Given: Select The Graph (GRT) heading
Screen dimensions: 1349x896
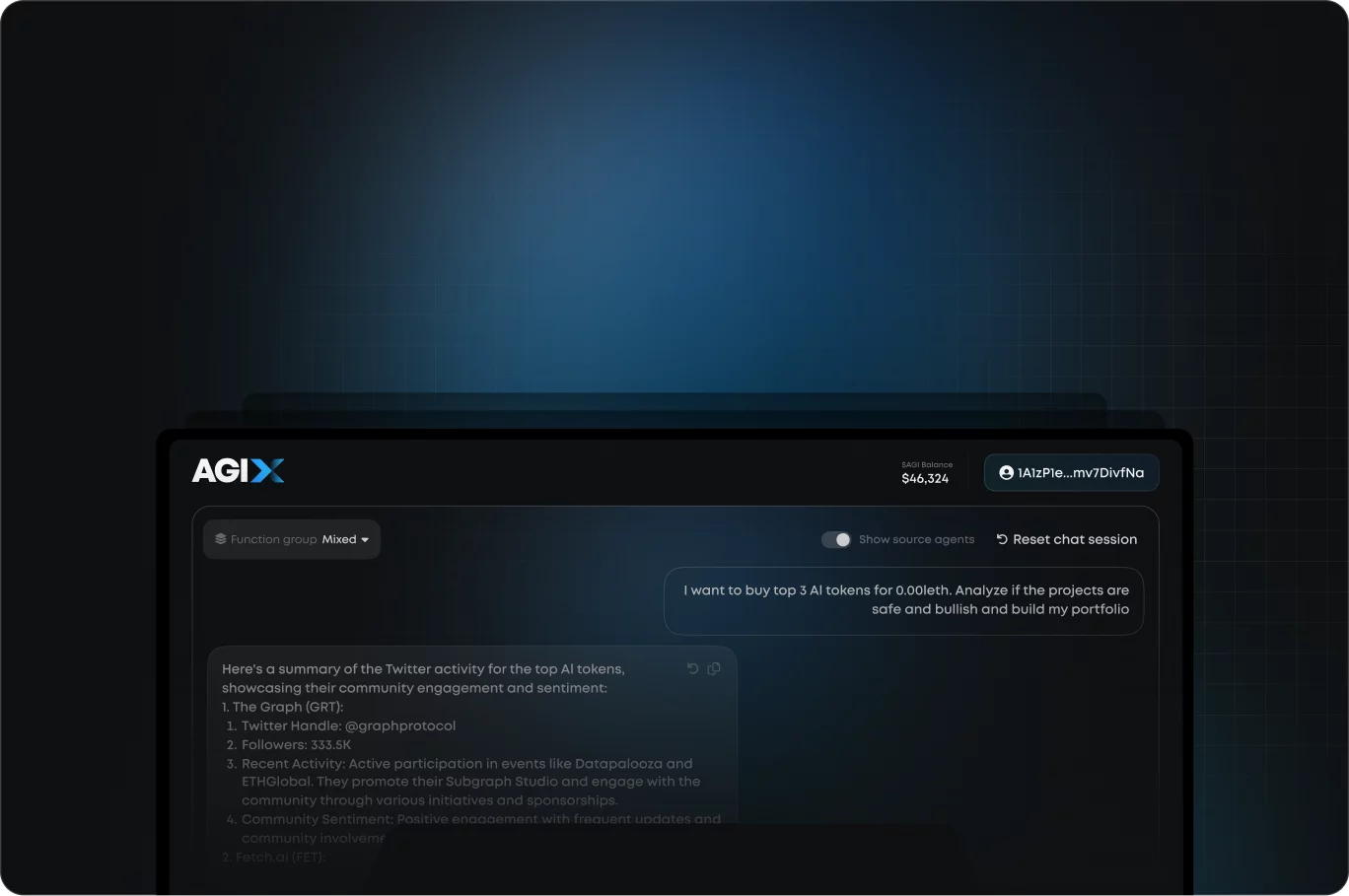Looking at the screenshot, I should point(282,707).
